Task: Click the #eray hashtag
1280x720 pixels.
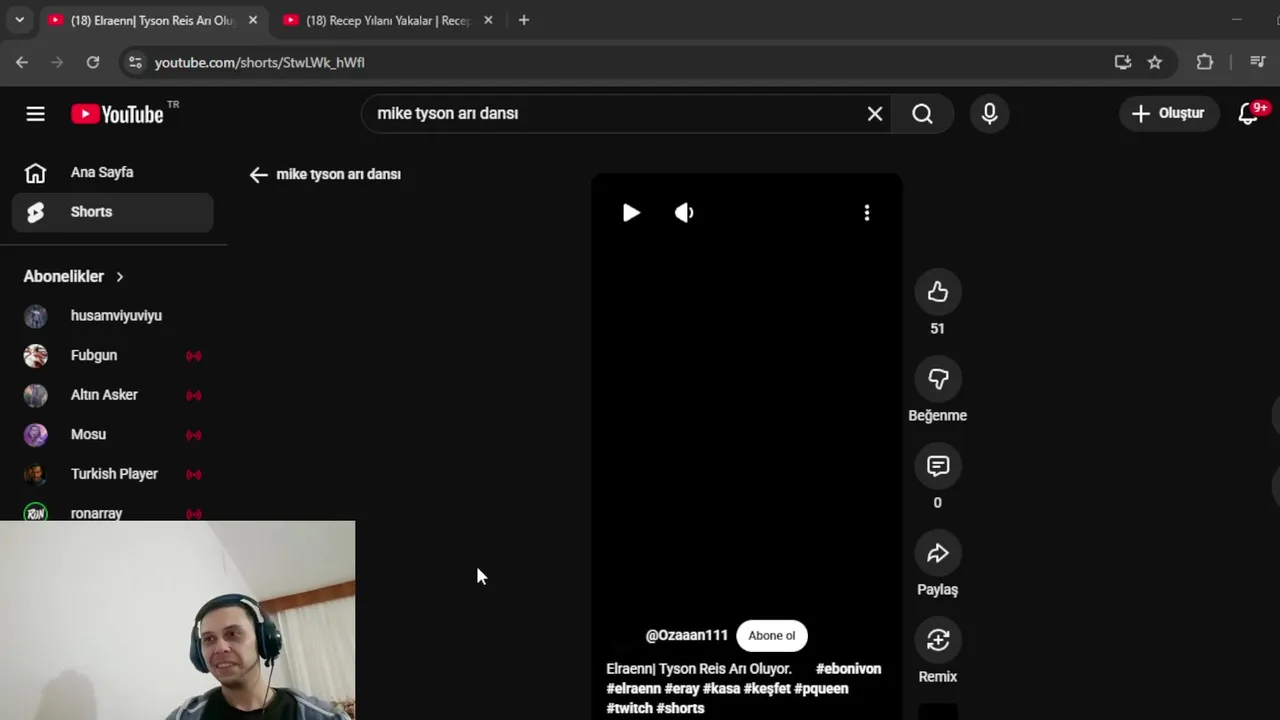Action: click(x=682, y=689)
